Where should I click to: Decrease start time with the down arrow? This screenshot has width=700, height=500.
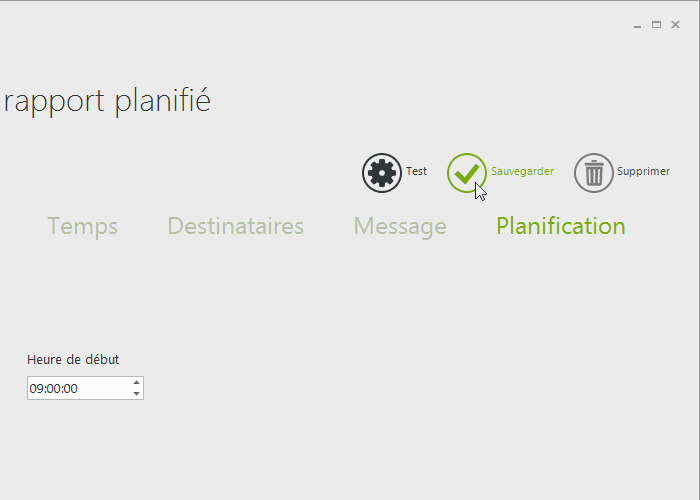136,393
